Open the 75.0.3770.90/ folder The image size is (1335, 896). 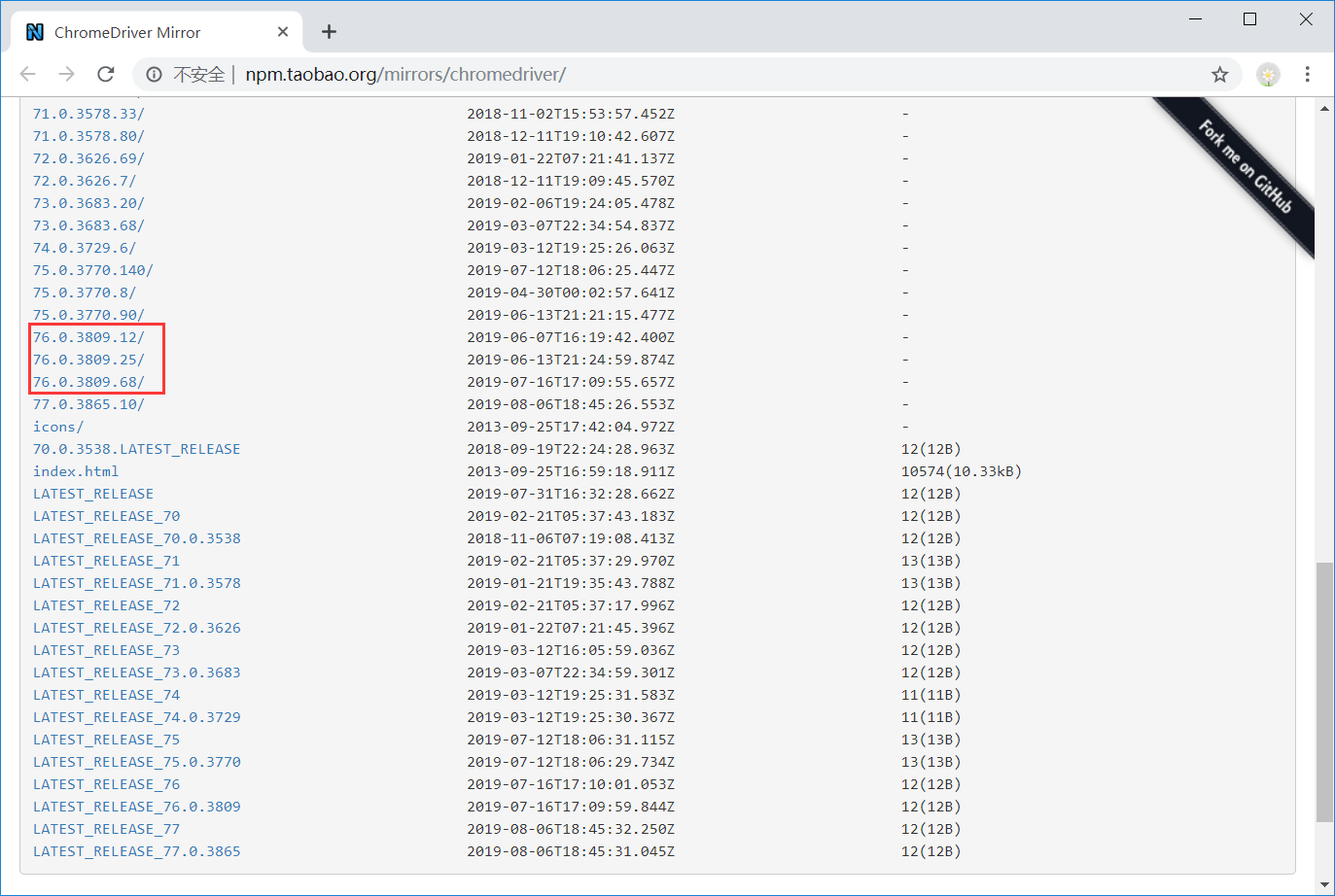point(88,315)
